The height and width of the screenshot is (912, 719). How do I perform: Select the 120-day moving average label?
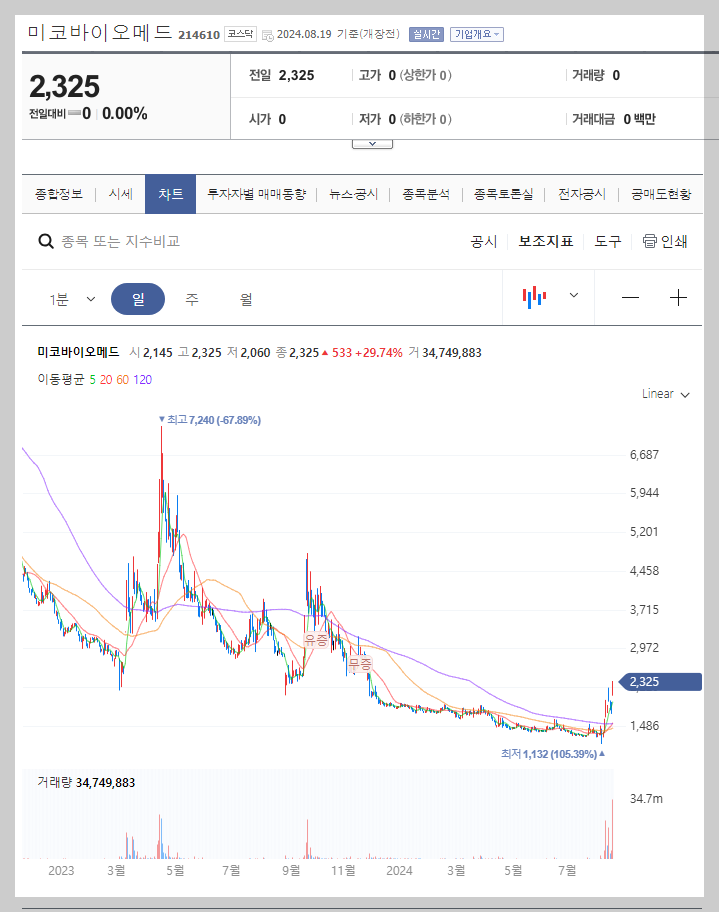143,380
